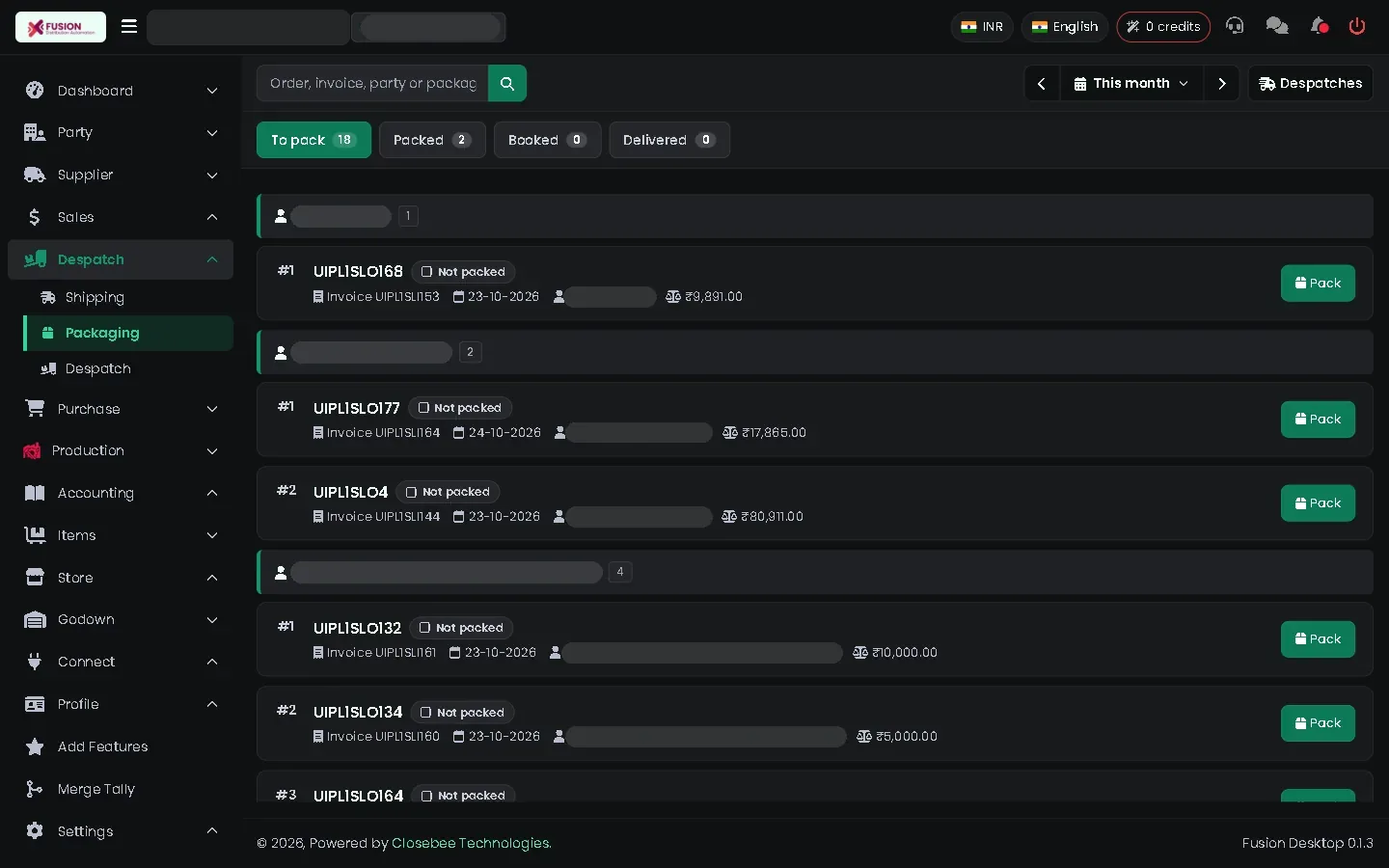Click Pack for order UIPL1SLO132
Image resolution: width=1389 pixels, height=868 pixels.
coord(1318,639)
